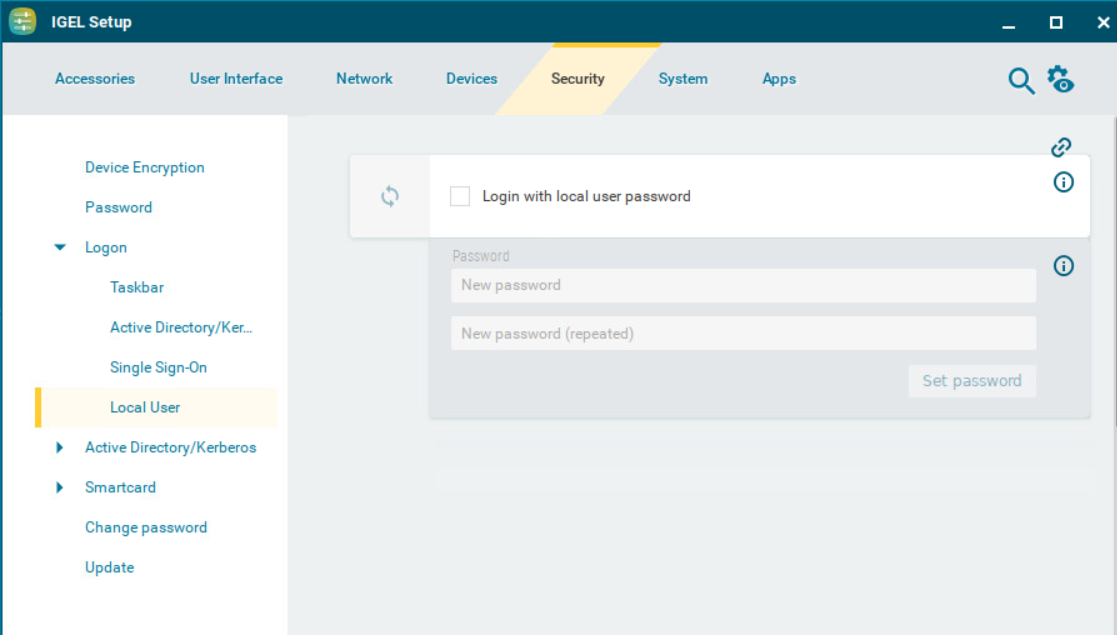1117x635 pixels.
Task: Click the info icon next to the login checkbox
Action: pos(1064,182)
